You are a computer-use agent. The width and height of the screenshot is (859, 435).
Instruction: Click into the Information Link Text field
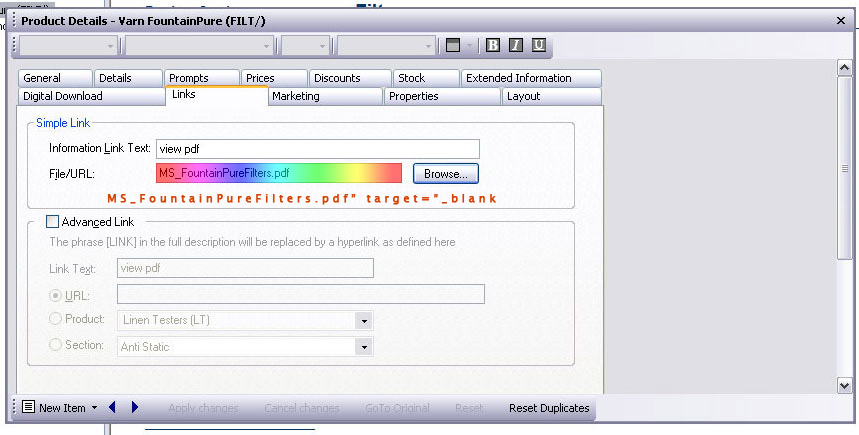tap(317, 148)
